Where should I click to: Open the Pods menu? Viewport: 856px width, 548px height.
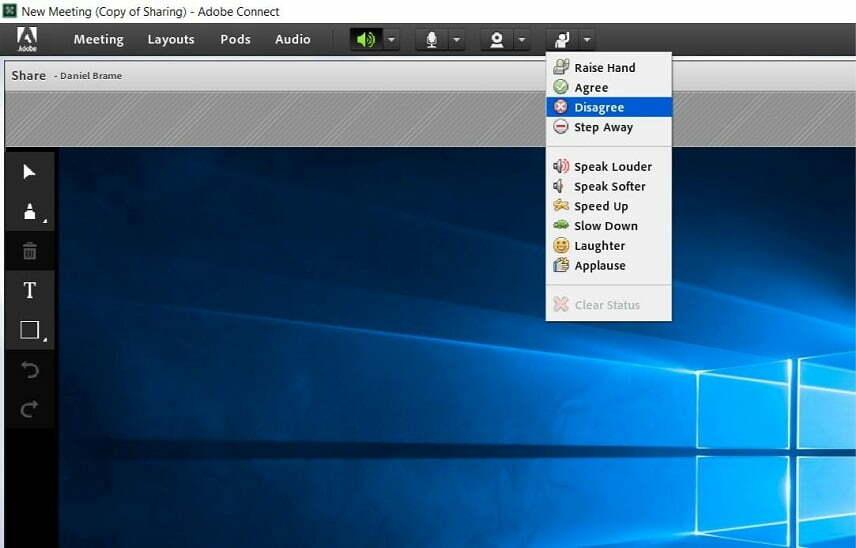[x=235, y=39]
